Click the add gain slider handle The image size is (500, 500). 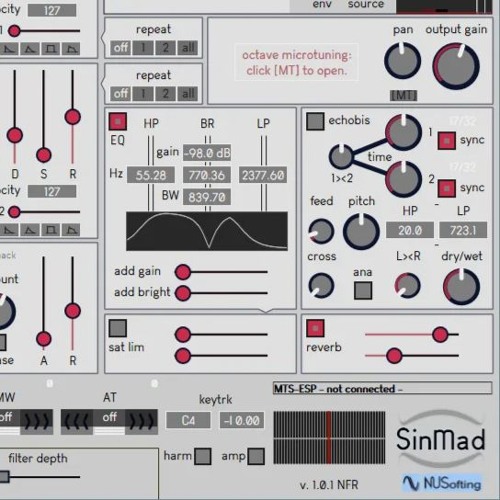(x=183, y=272)
